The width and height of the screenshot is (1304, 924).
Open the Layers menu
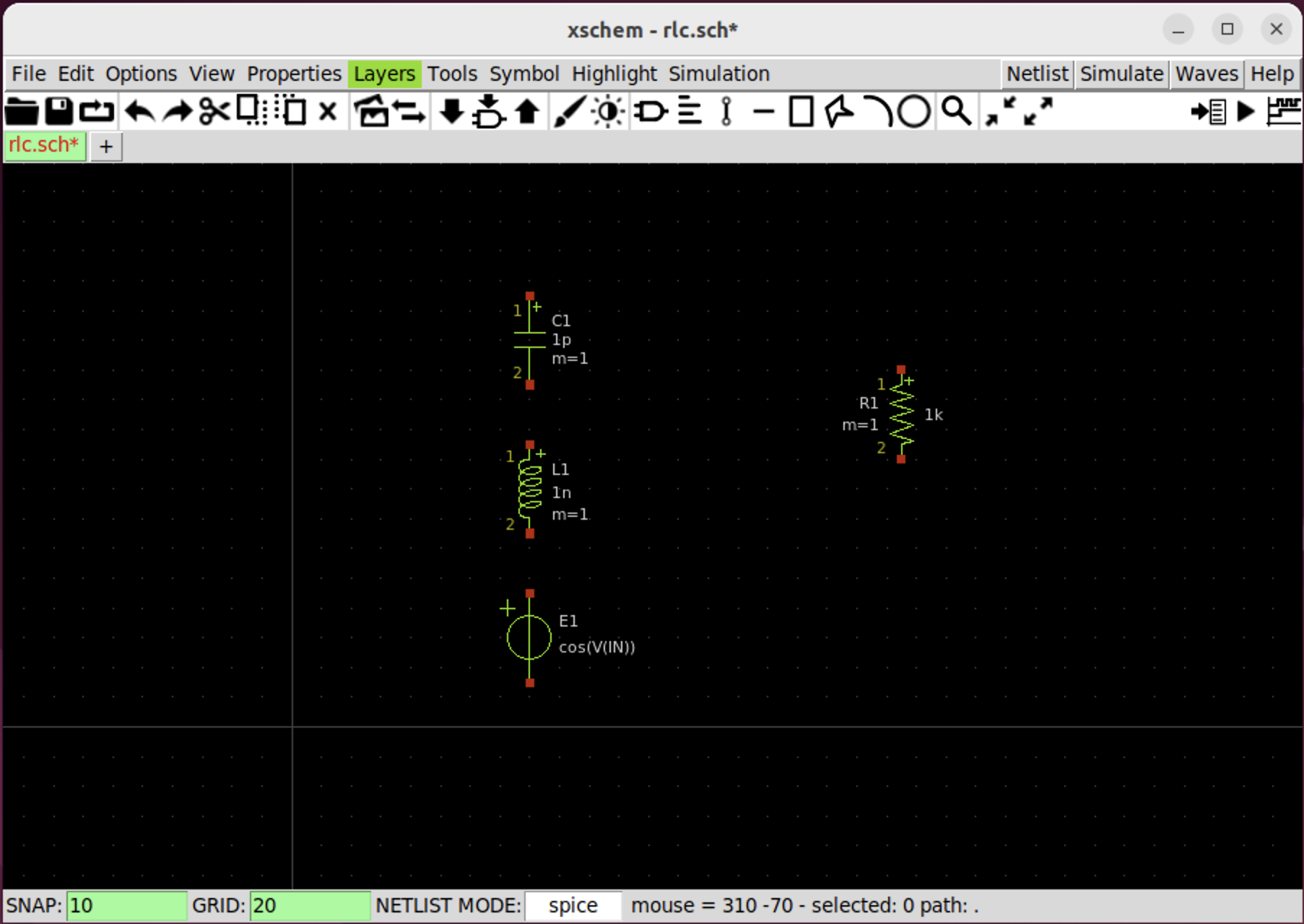pyautogui.click(x=384, y=74)
